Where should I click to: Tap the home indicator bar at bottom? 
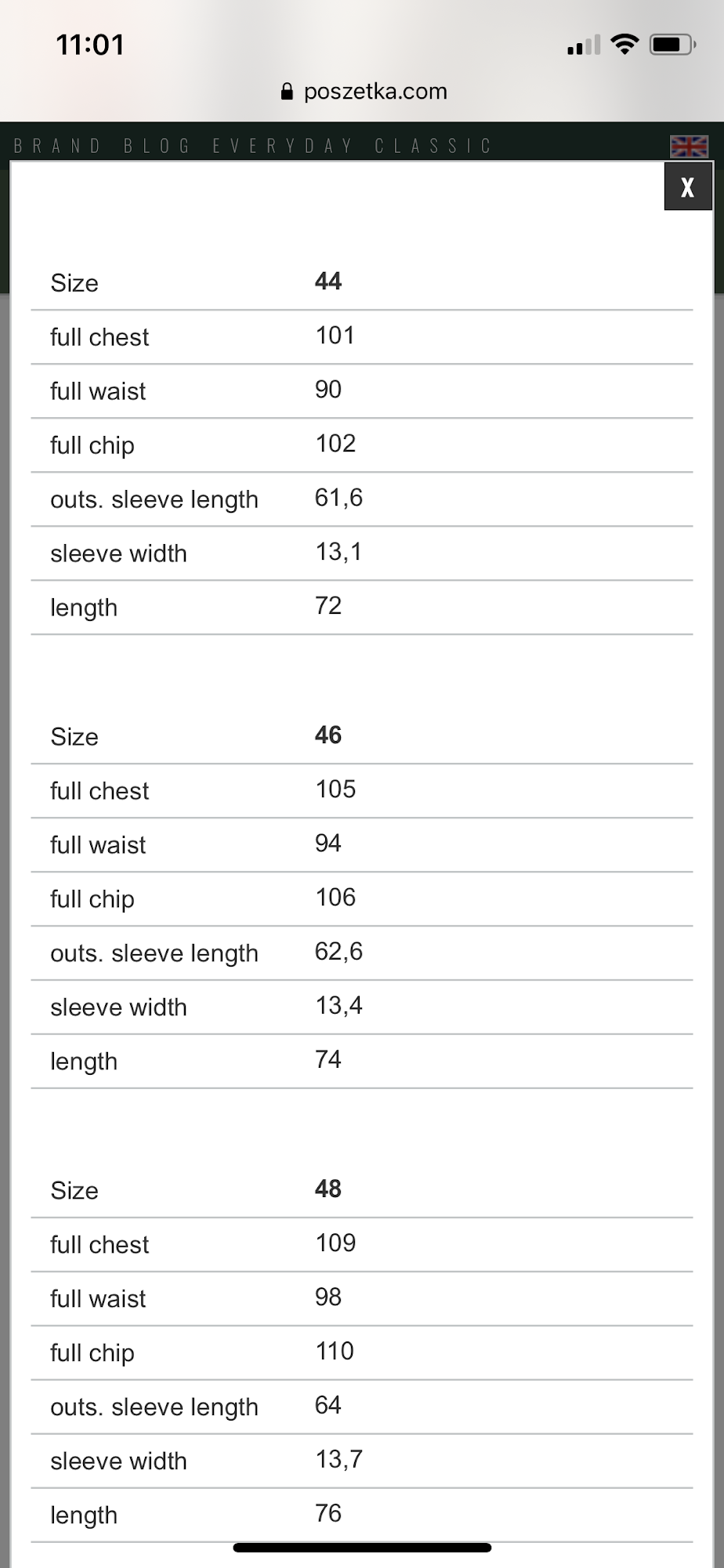pyautogui.click(x=362, y=1548)
